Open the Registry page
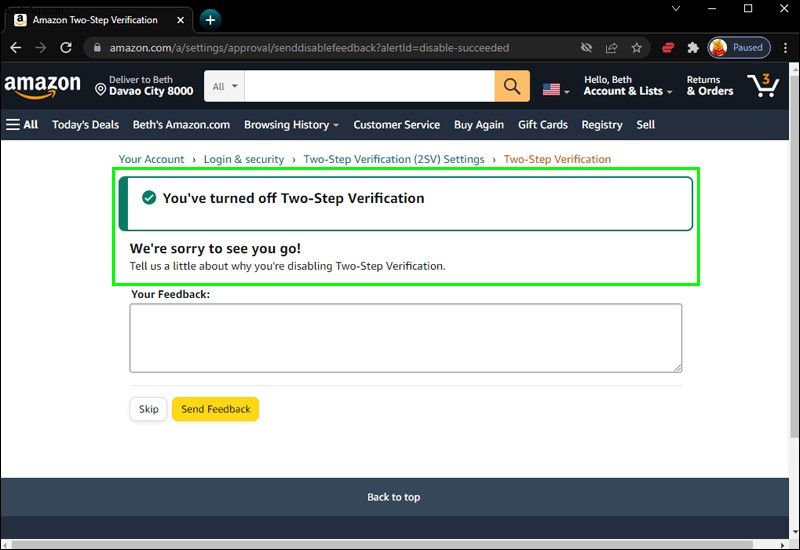The height and width of the screenshot is (550, 800). (602, 125)
